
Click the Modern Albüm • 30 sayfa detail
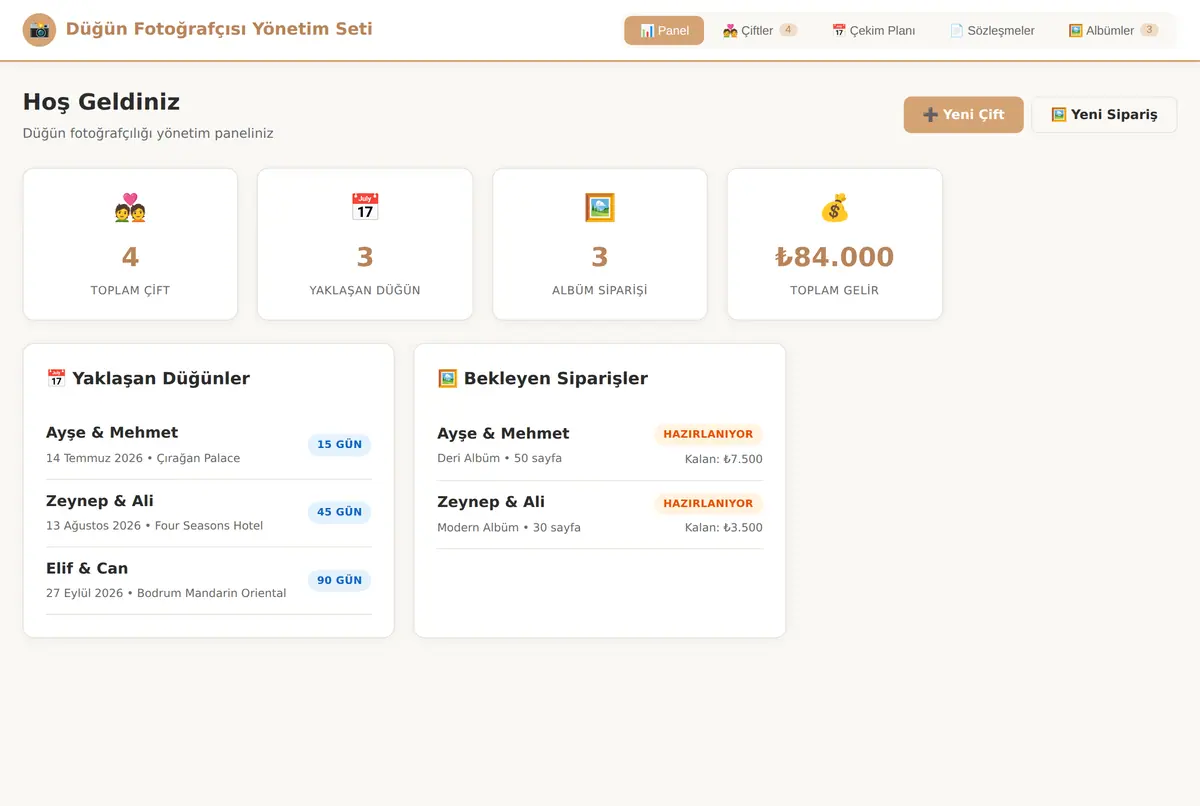[x=509, y=528]
